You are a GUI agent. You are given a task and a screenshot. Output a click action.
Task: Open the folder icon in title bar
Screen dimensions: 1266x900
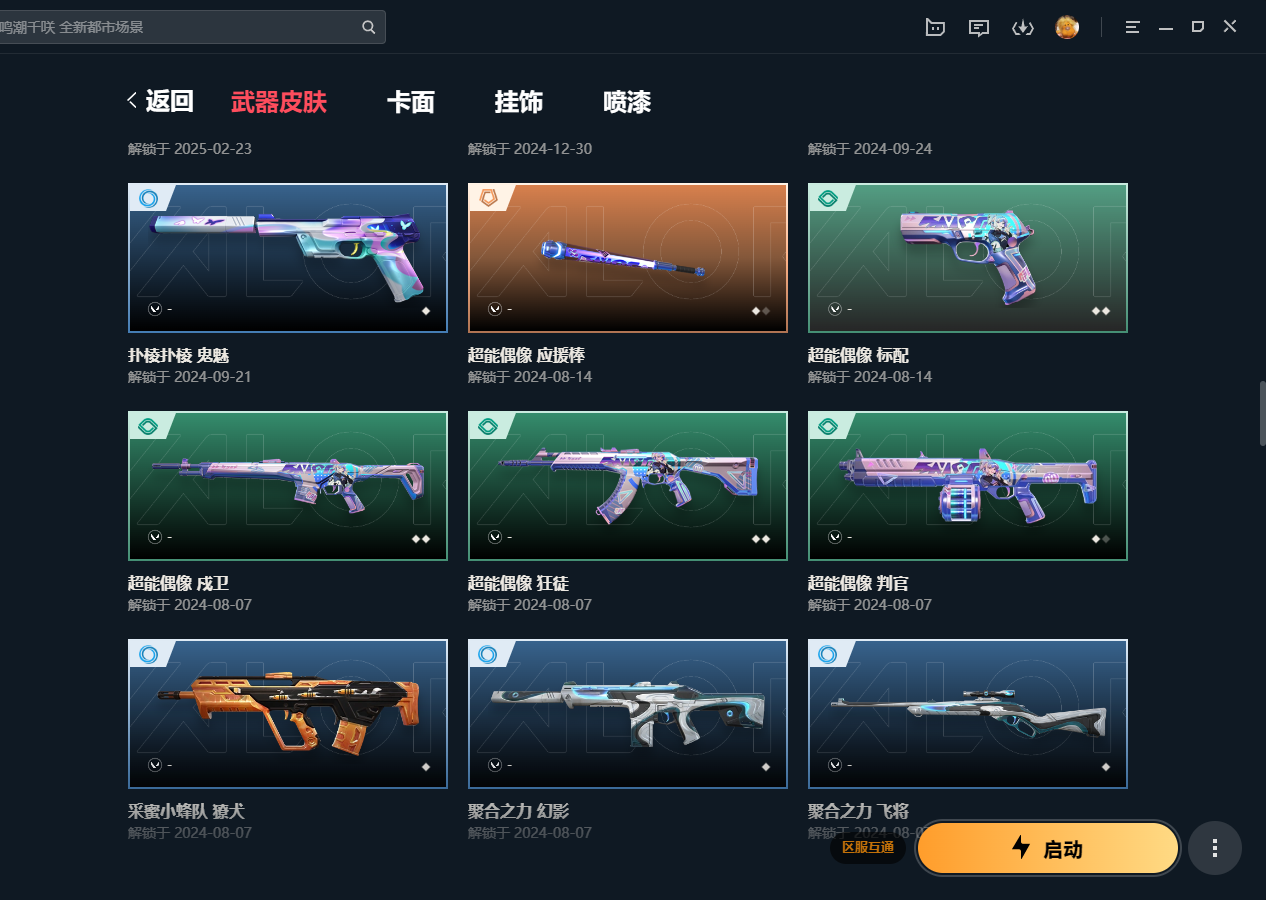[x=935, y=27]
